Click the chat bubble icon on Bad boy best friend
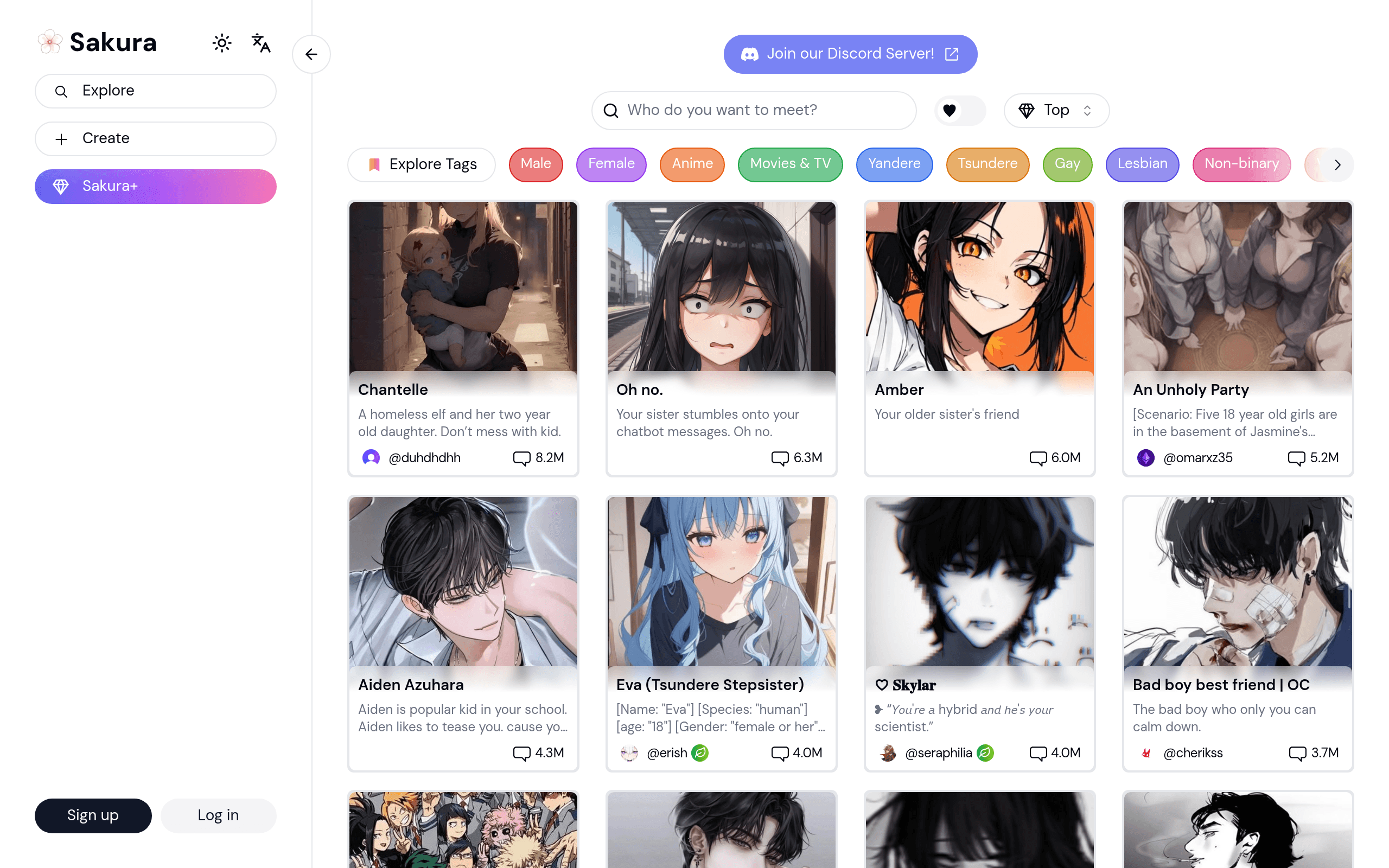Image resolution: width=1389 pixels, height=868 pixels. 1297,753
